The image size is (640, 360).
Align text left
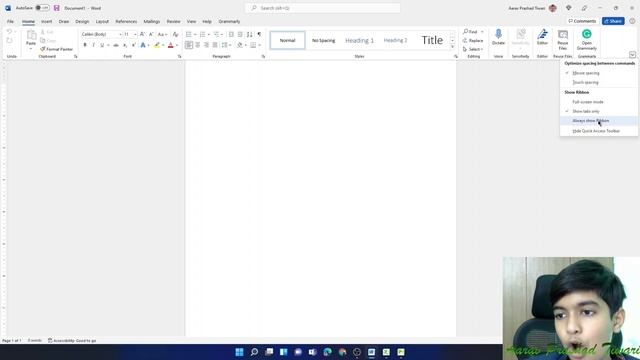189,45
